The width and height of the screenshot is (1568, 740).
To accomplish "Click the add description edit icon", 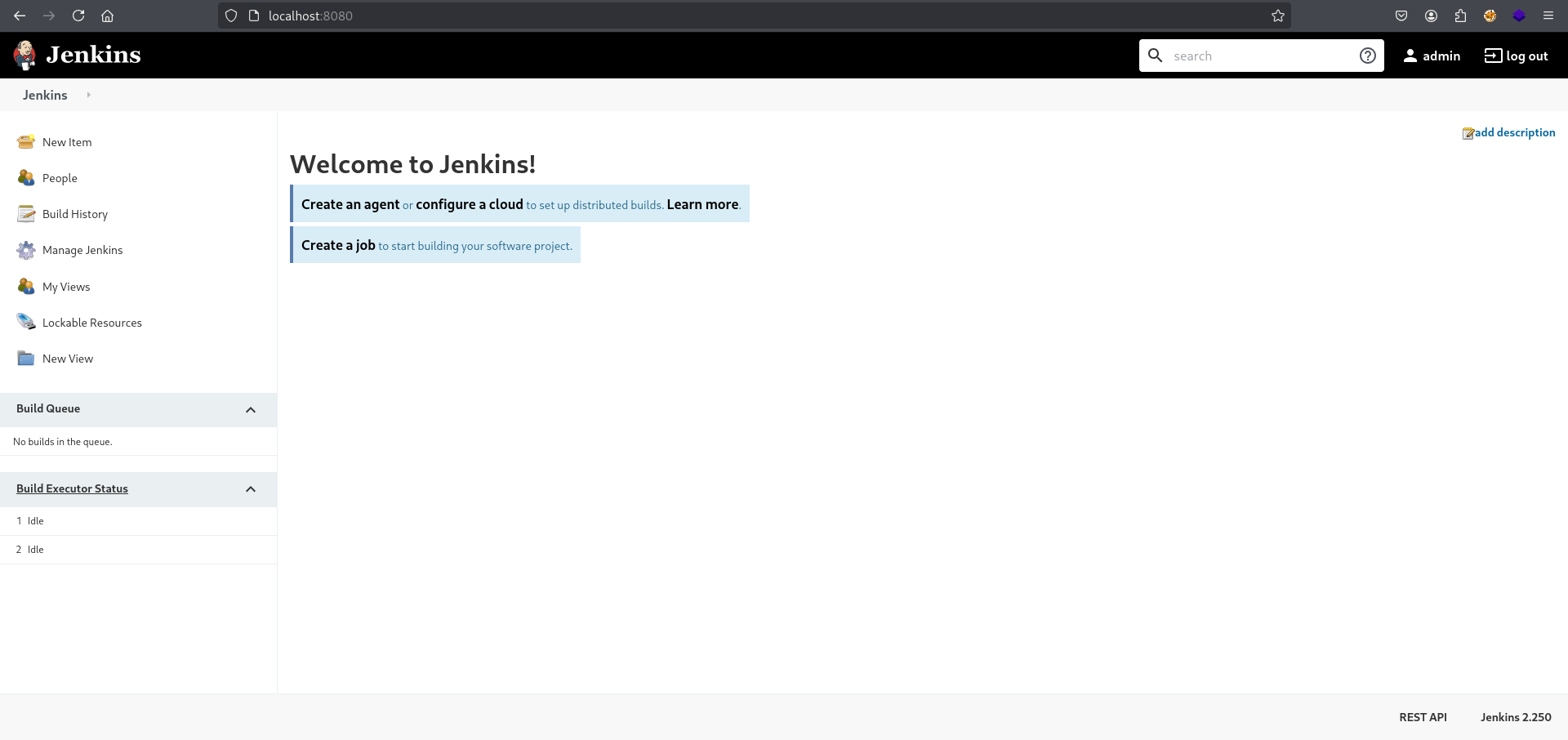I will (x=1468, y=133).
